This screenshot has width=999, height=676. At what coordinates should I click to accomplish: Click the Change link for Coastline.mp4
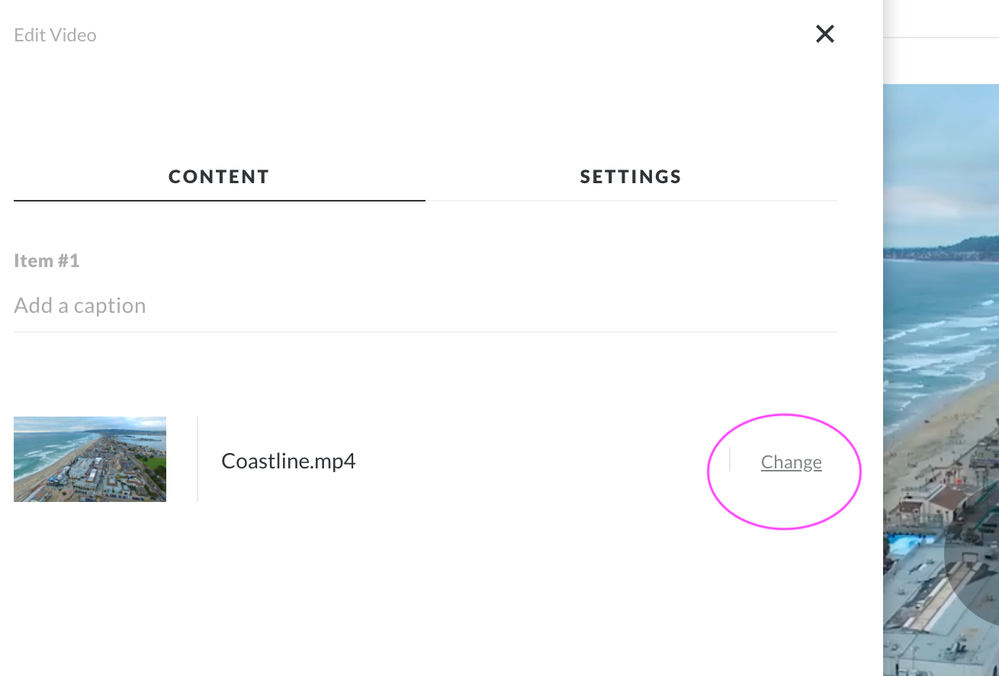(791, 462)
